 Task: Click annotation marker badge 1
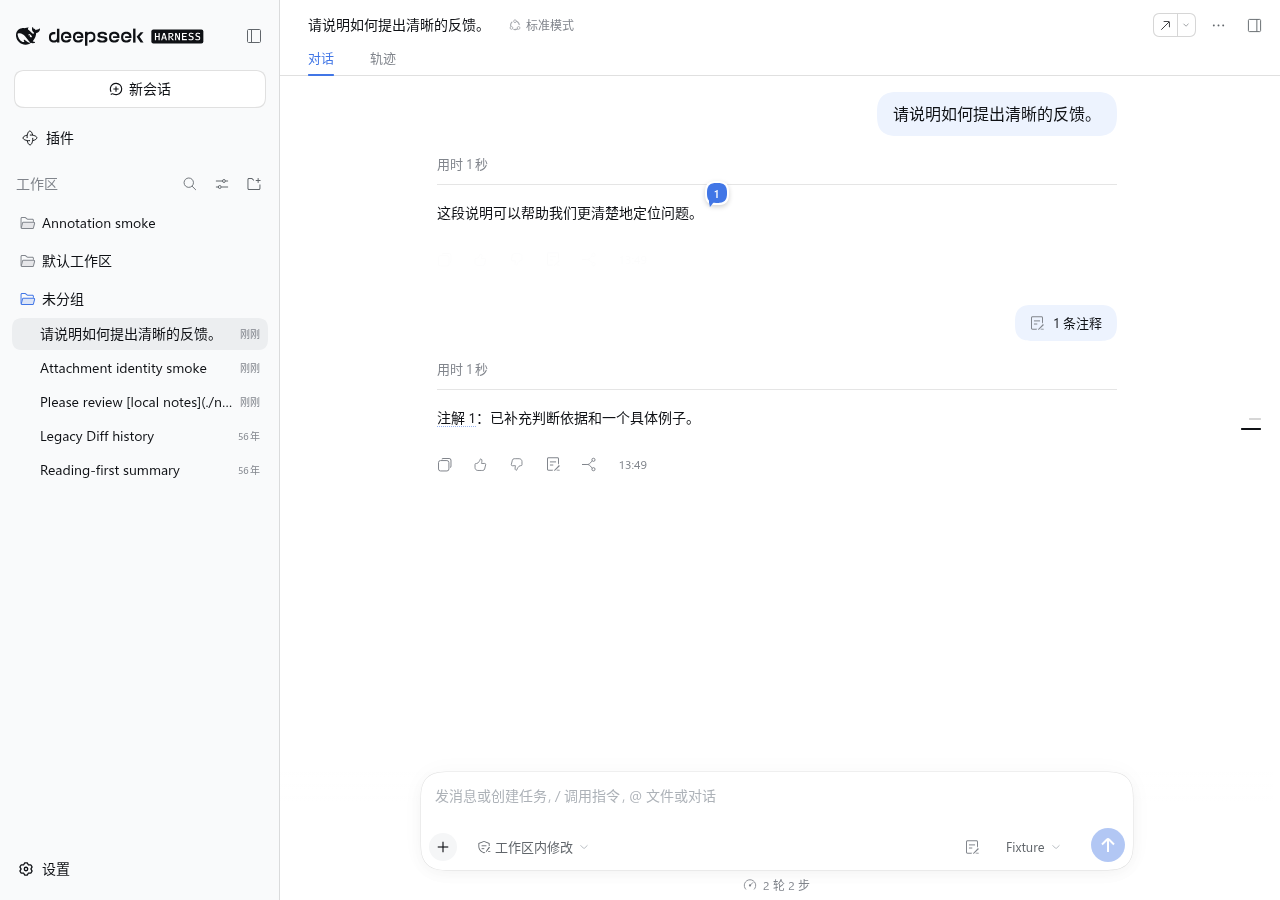click(716, 193)
